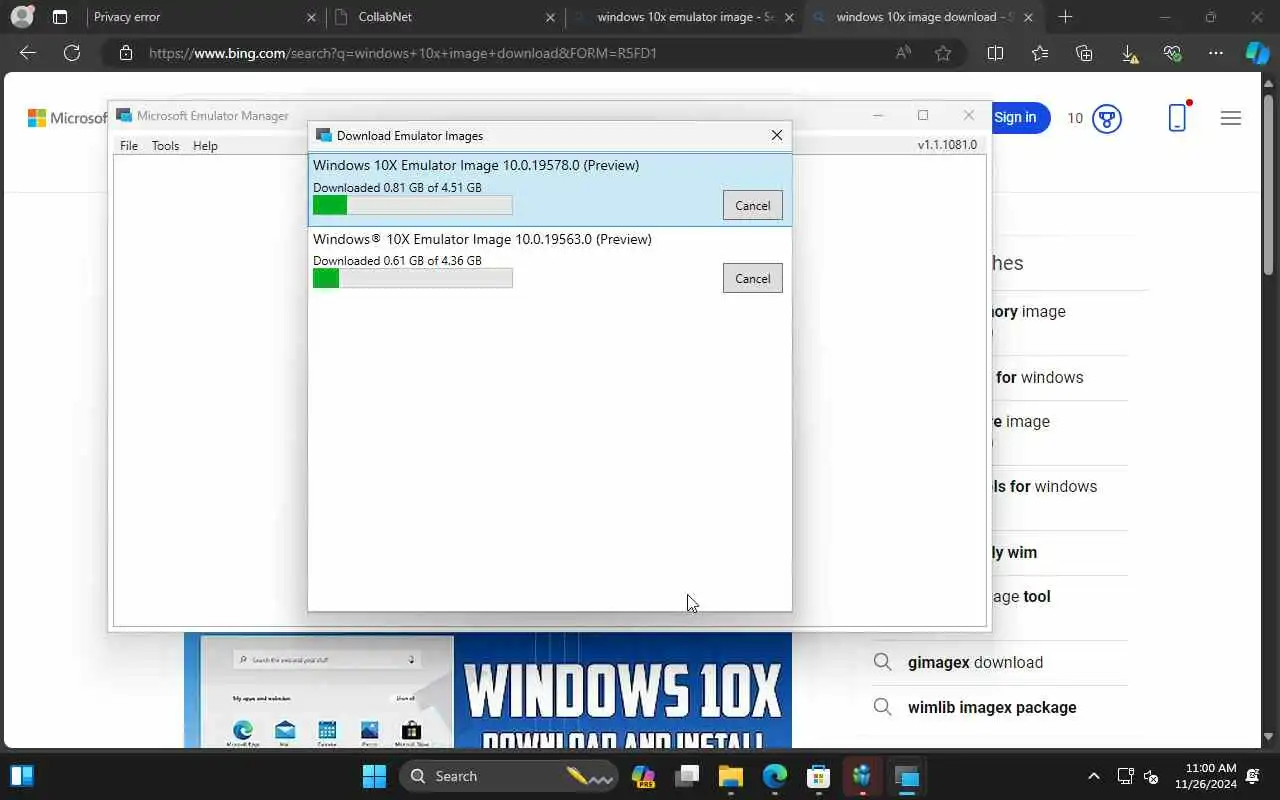Click progress bar of 10.0.19578.0 download

(x=412, y=205)
